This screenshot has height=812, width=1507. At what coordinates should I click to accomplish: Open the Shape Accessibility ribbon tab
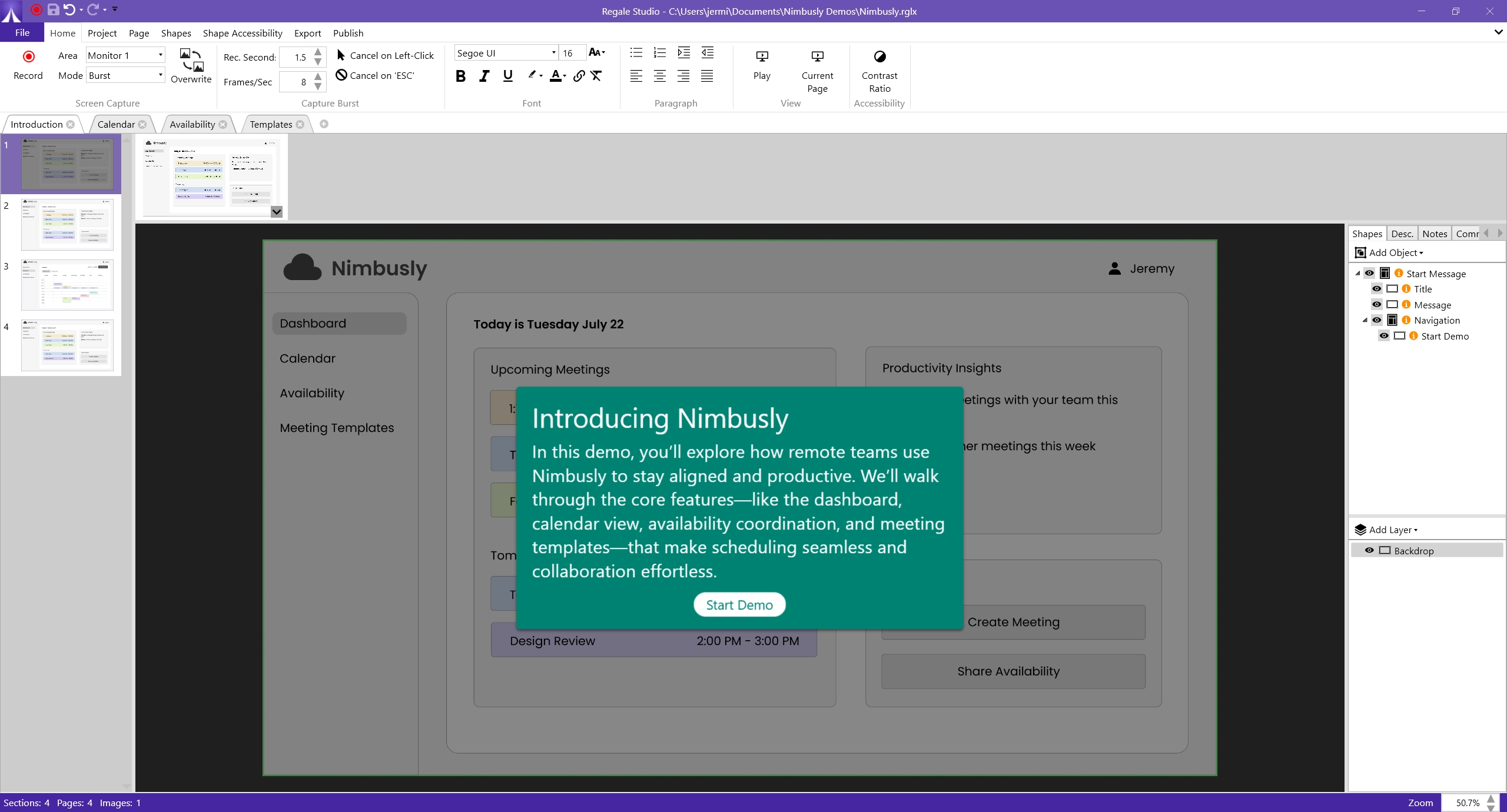click(243, 33)
